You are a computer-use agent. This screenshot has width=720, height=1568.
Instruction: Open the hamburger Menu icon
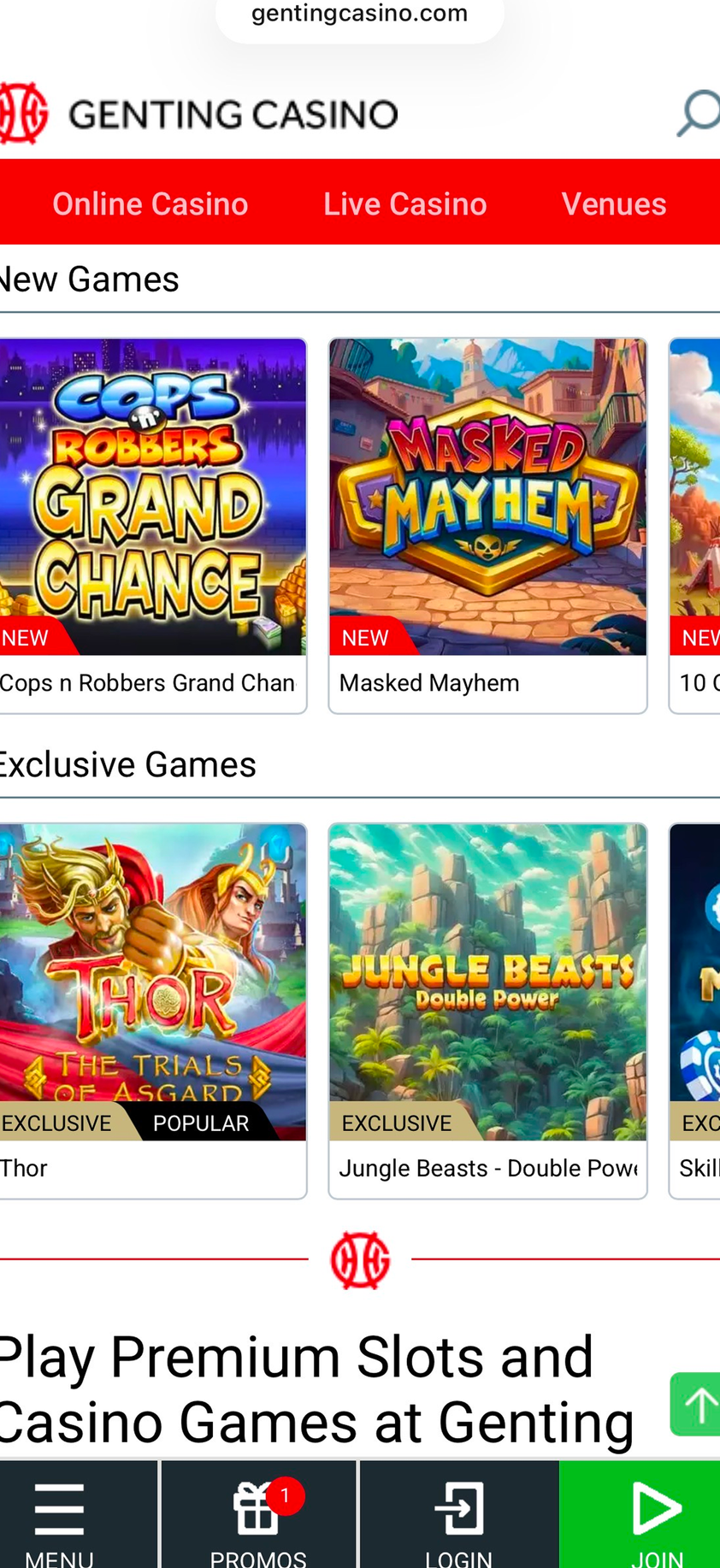(59, 1510)
